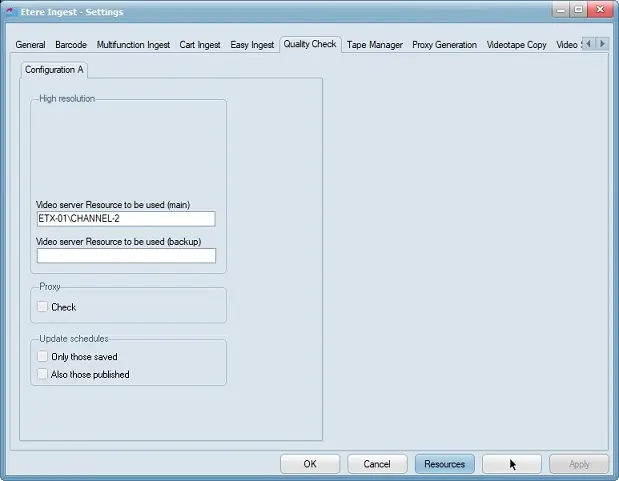The height and width of the screenshot is (481, 619).
Task: Open the Multifunction Ingest tab
Action: tap(132, 45)
